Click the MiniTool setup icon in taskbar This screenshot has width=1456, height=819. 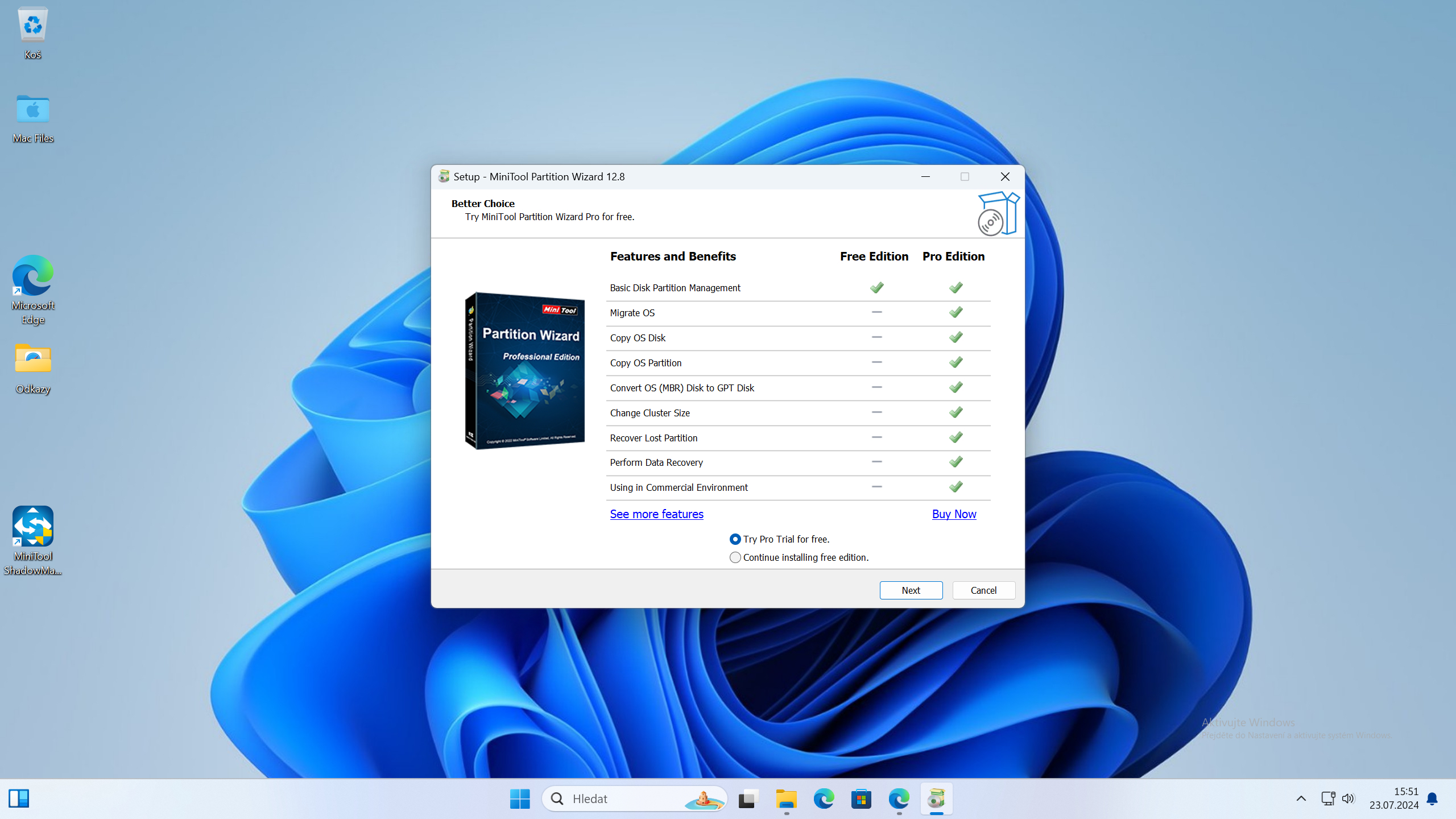pos(936,799)
